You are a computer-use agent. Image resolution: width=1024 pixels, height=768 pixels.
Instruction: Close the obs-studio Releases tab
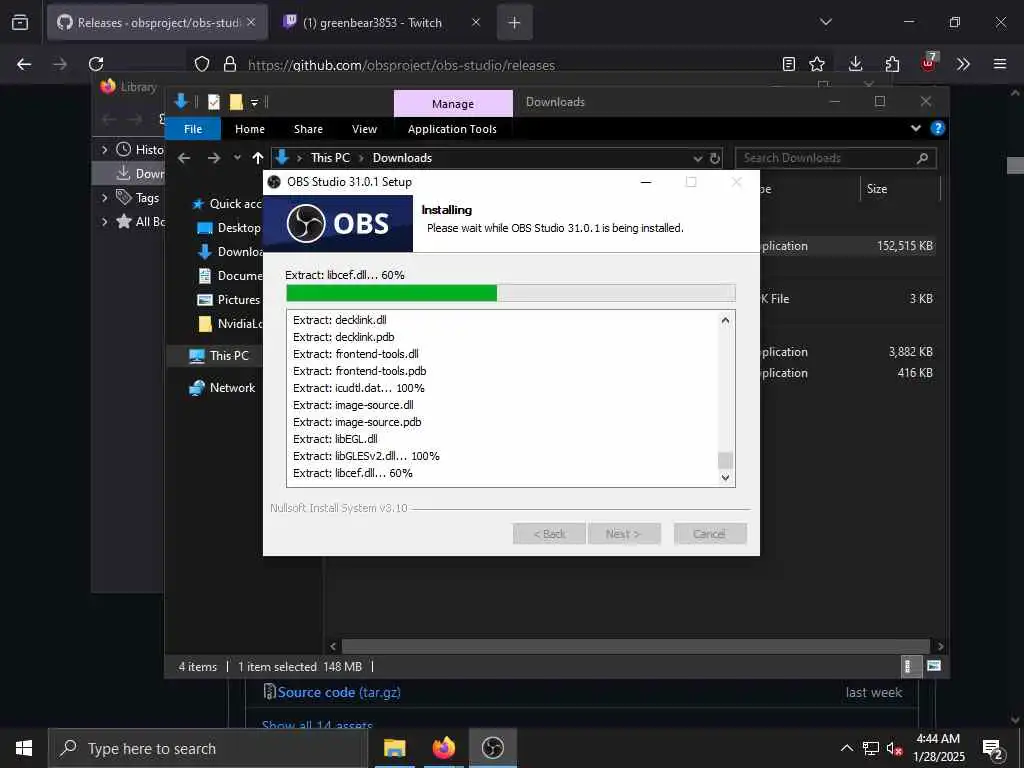(251, 22)
